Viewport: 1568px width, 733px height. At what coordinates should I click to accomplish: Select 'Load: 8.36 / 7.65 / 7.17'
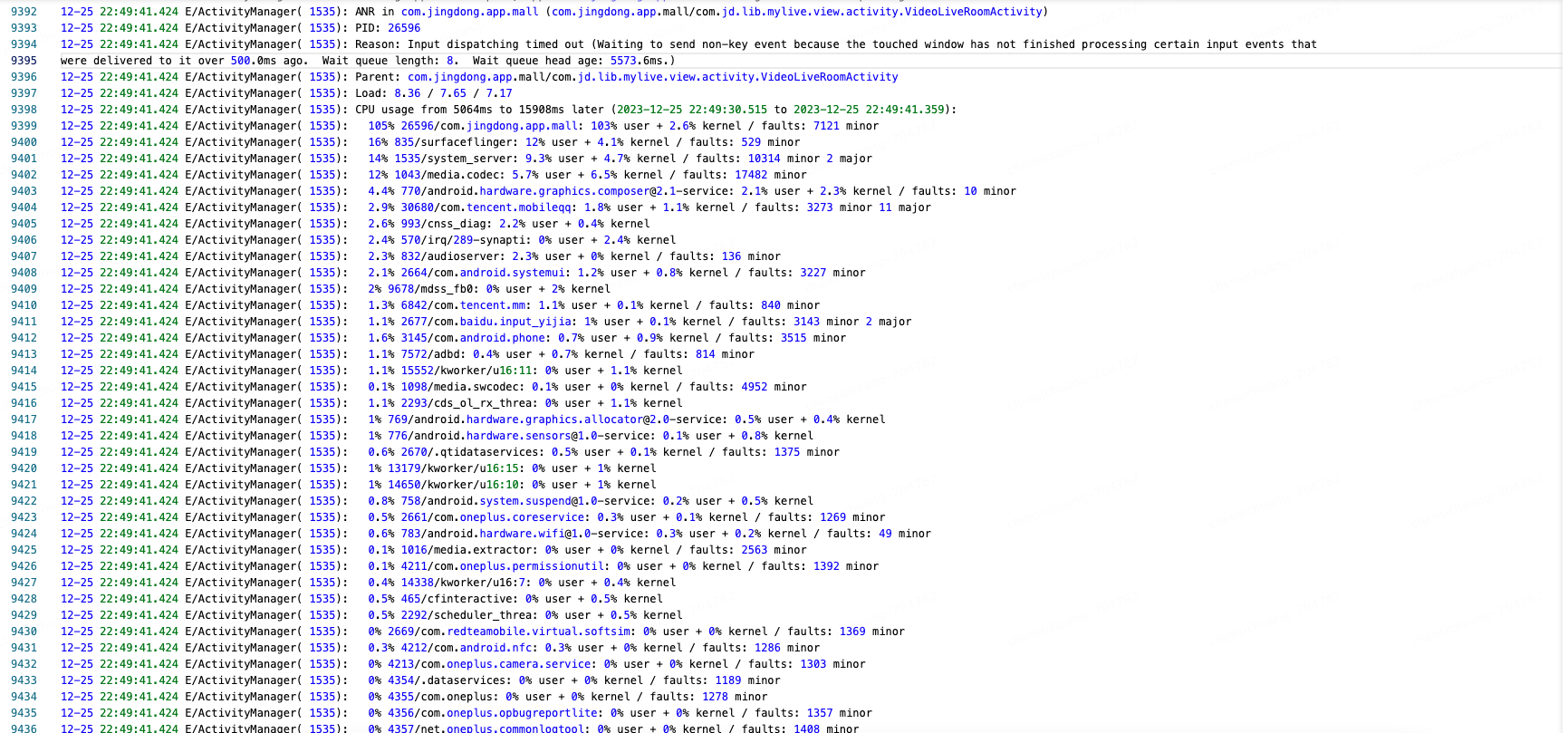pos(434,93)
